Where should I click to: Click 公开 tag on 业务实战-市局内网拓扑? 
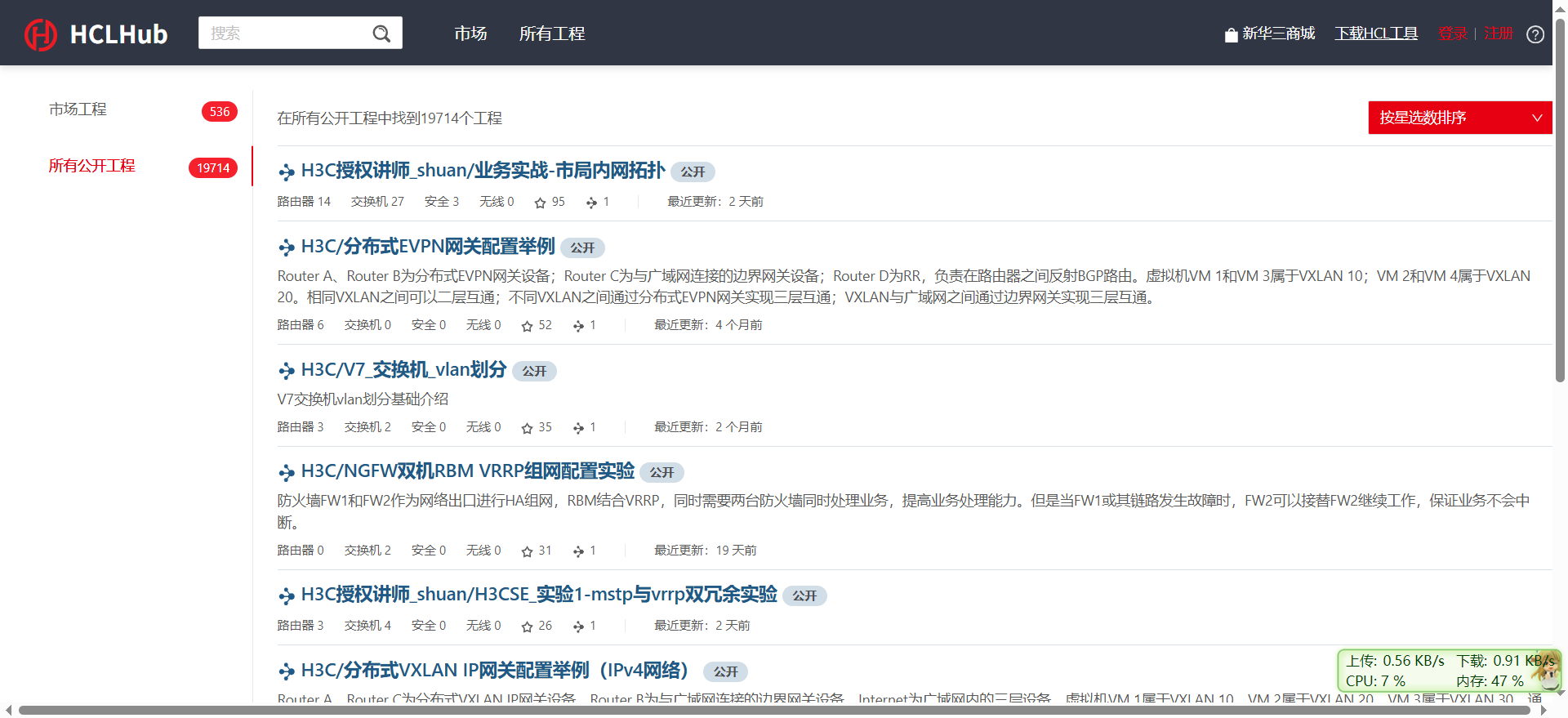coord(693,172)
